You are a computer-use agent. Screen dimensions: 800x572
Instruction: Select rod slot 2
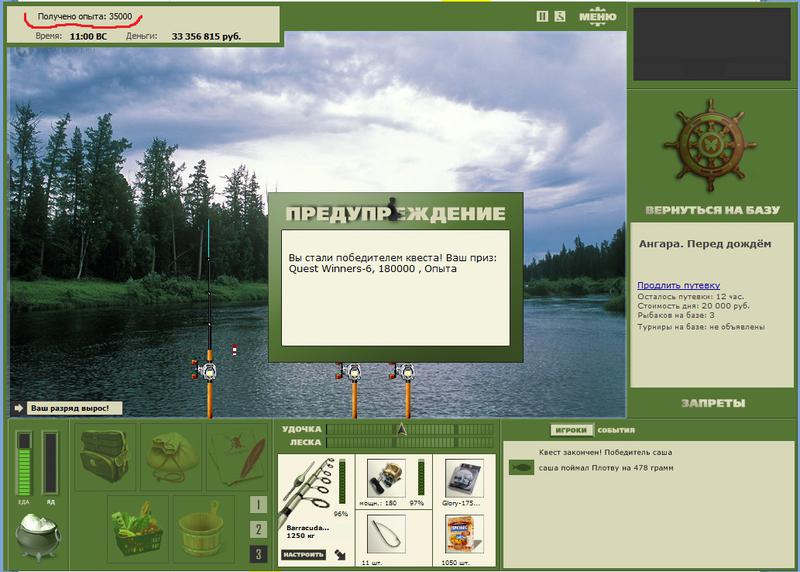(x=258, y=529)
